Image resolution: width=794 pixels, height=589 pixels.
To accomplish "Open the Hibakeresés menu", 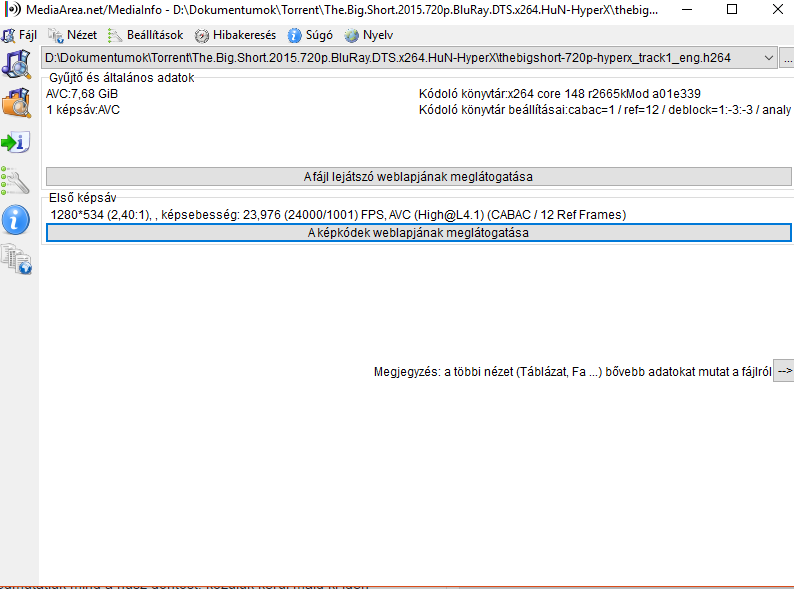I will 235,35.
